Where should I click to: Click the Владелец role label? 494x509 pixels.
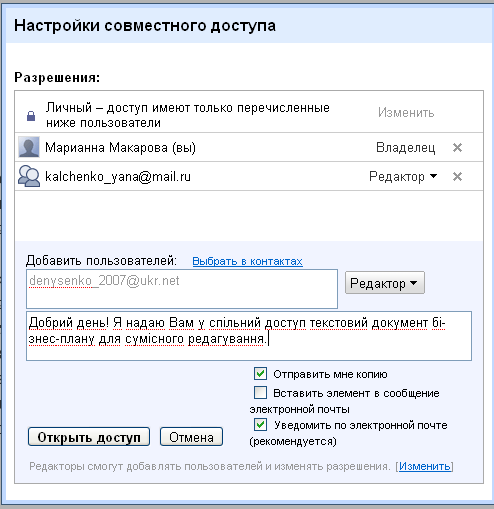pos(406,147)
